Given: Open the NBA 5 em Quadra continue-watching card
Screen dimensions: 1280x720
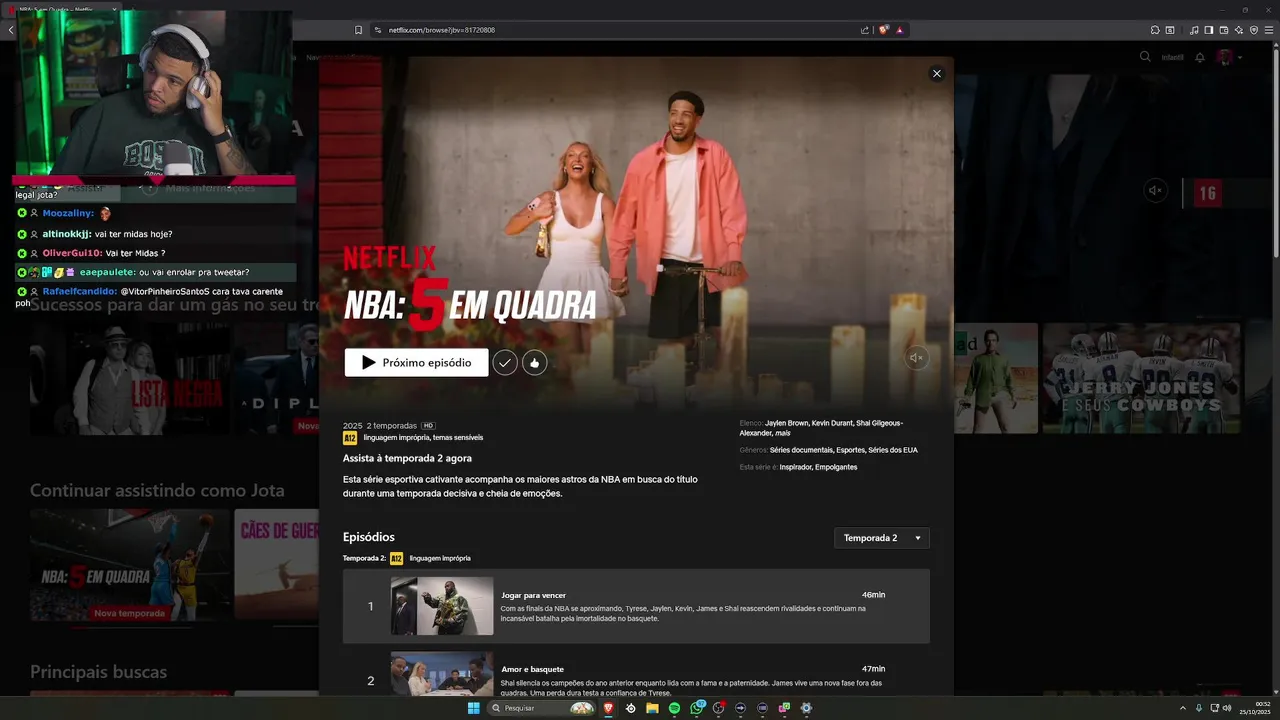Looking at the screenshot, I should (x=129, y=565).
